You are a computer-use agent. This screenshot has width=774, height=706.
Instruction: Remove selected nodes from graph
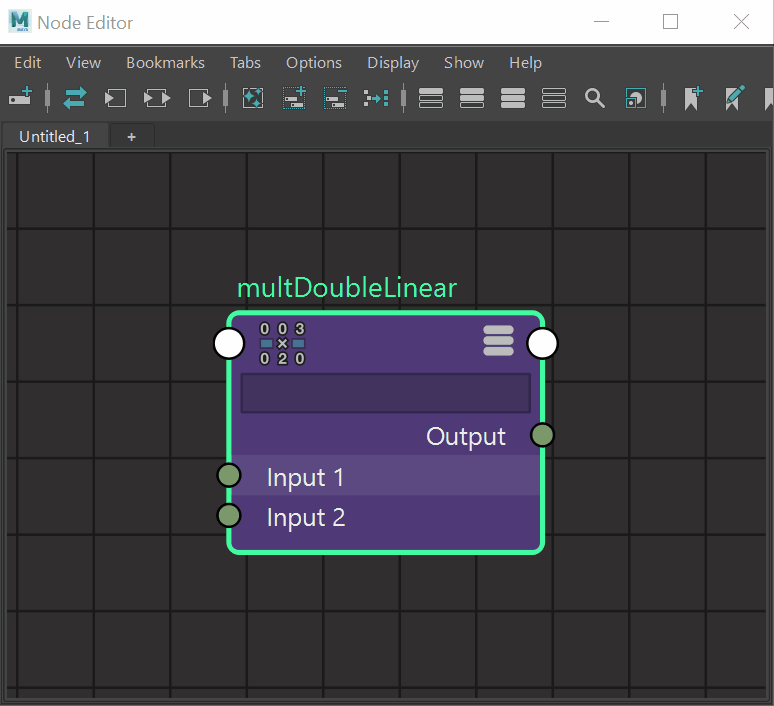coord(335,98)
